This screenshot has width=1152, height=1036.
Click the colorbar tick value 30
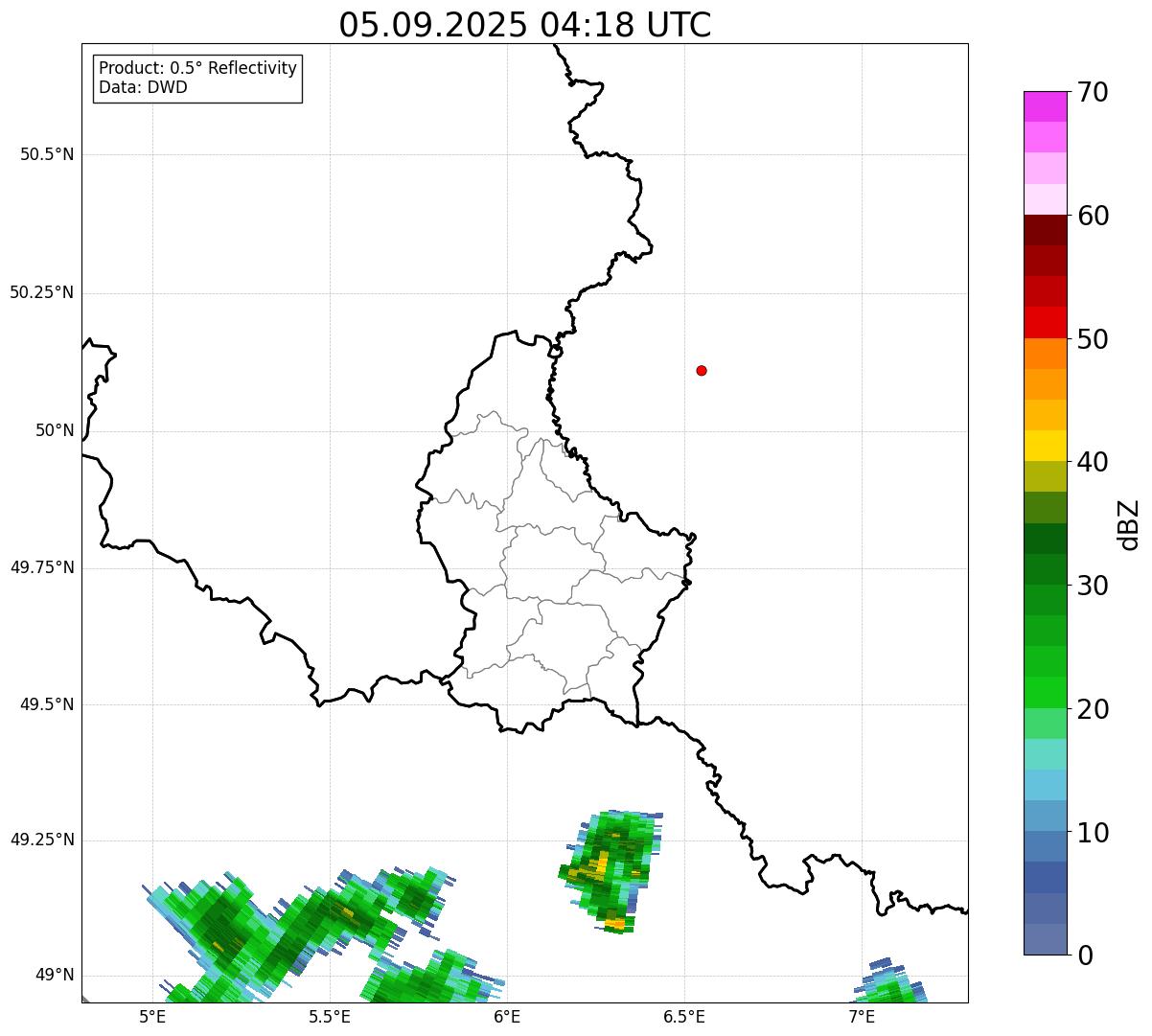pyautogui.click(x=1093, y=586)
